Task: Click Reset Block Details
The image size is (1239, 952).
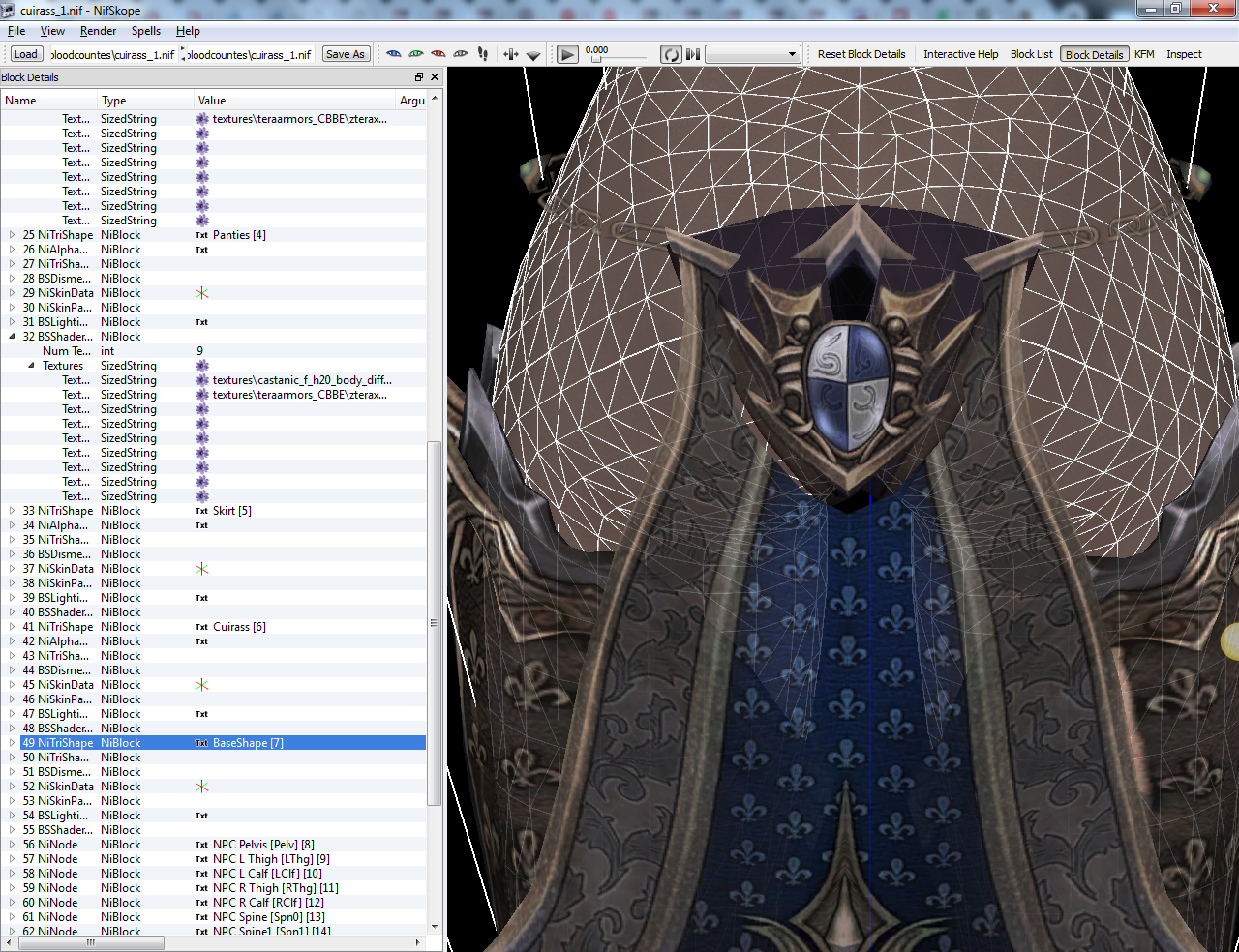Action: click(861, 54)
